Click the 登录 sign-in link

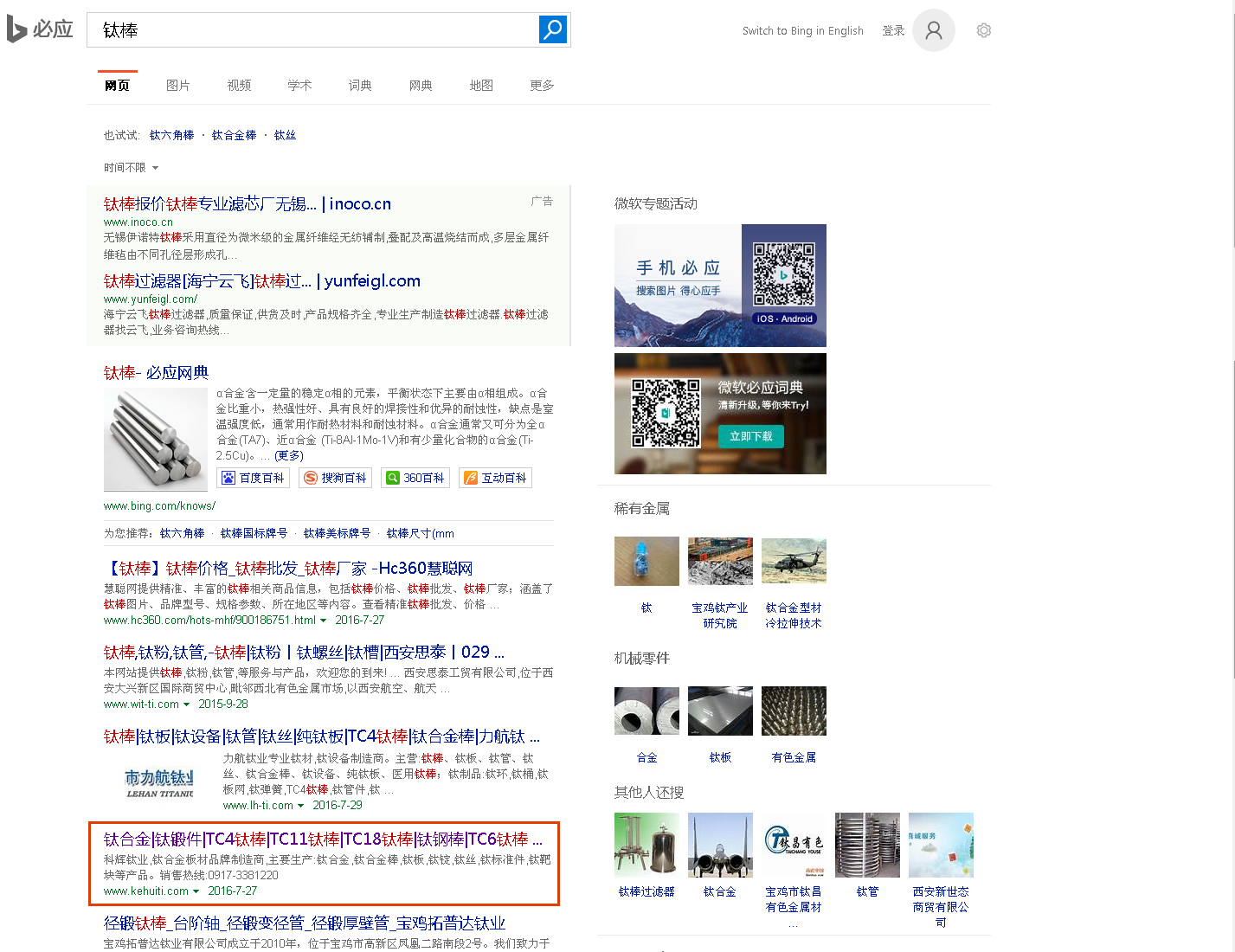[893, 30]
